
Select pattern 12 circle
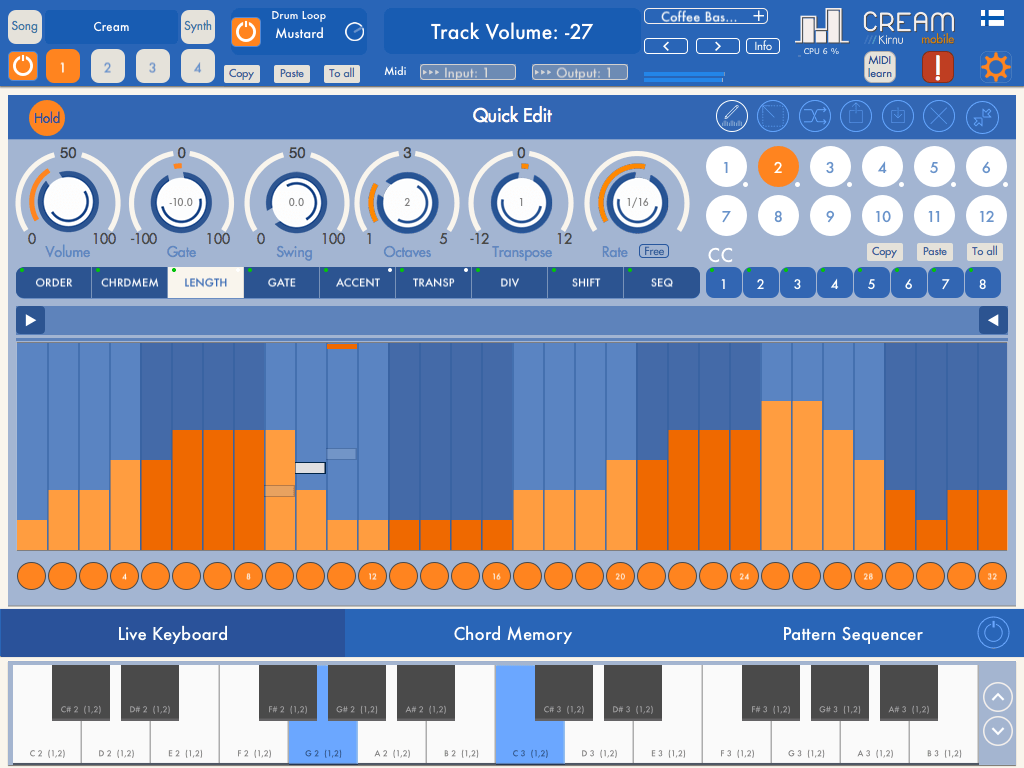point(986,216)
